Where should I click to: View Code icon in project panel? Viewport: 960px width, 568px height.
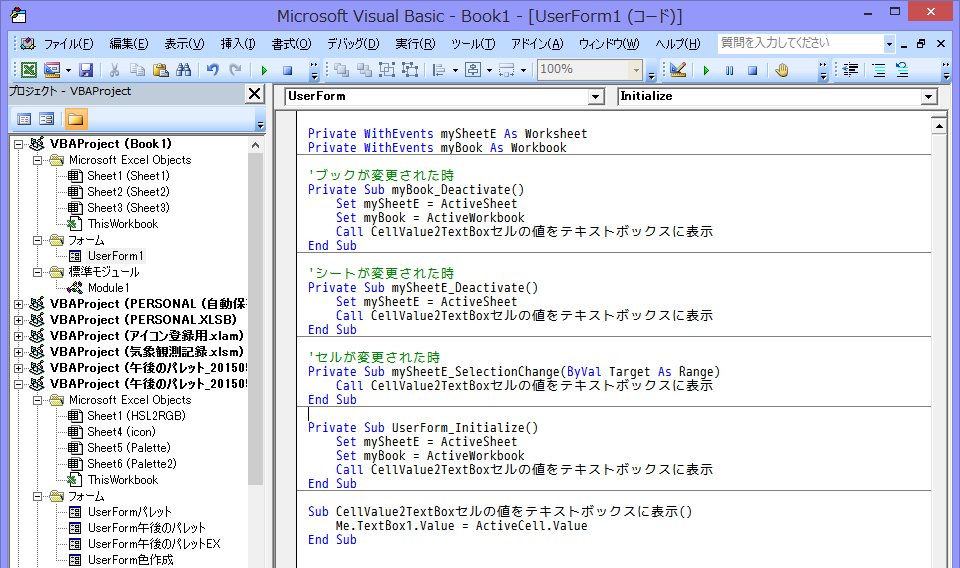click(x=24, y=119)
